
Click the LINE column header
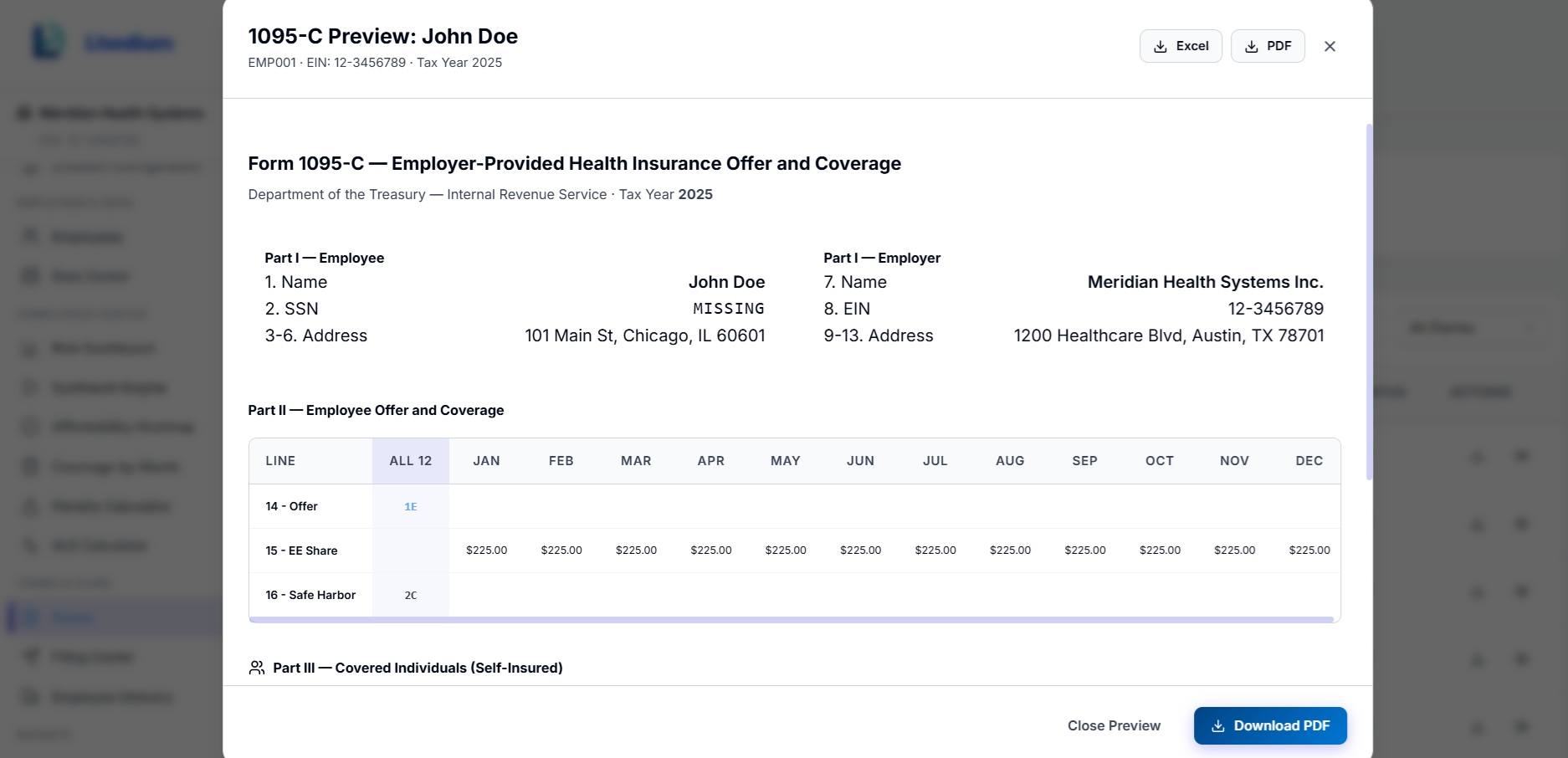310,461
